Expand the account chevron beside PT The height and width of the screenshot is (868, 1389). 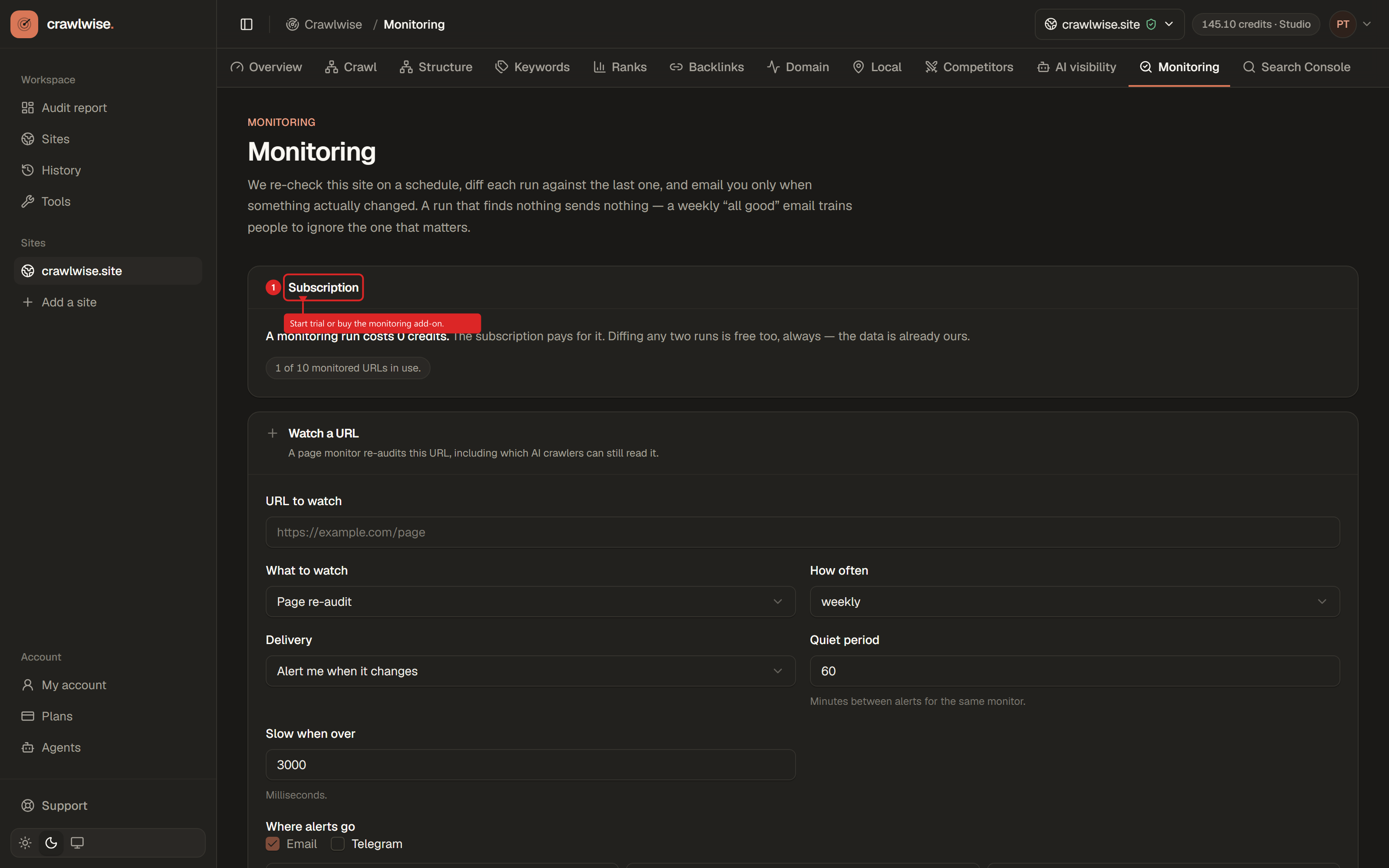coord(1367,24)
